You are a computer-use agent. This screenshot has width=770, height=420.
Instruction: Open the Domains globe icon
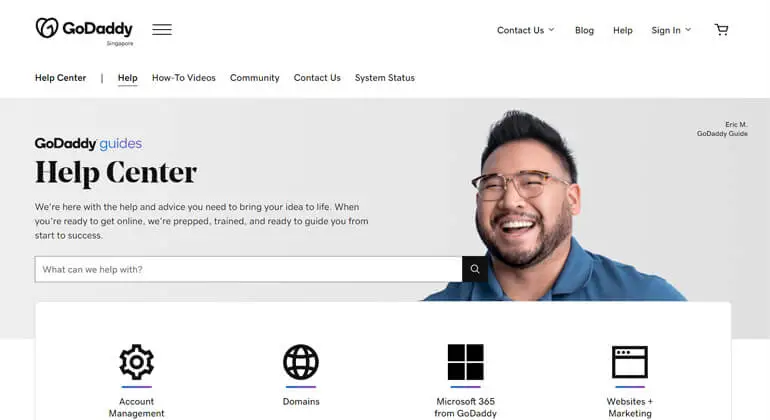click(301, 362)
